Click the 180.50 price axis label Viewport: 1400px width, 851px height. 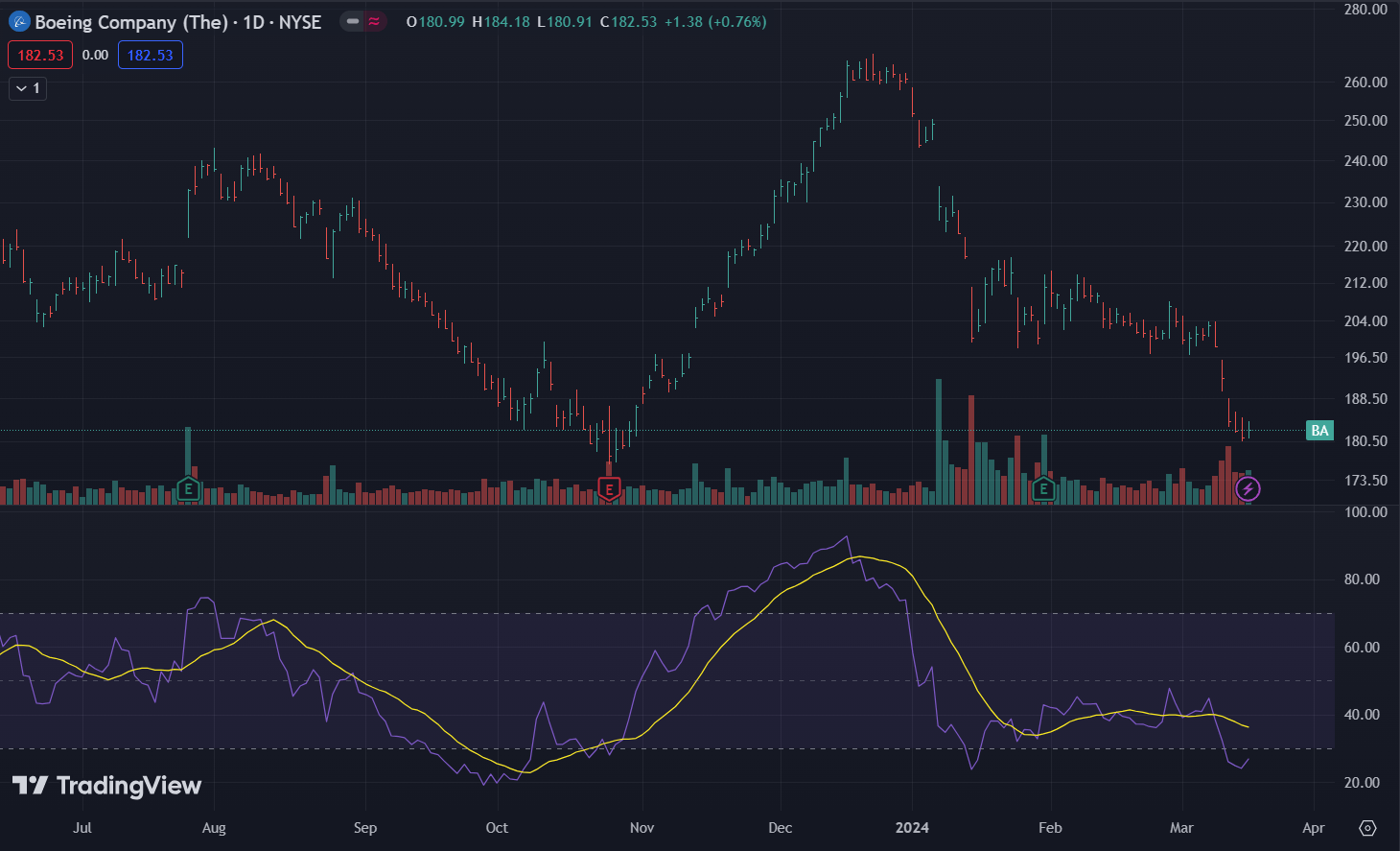pyautogui.click(x=1365, y=441)
